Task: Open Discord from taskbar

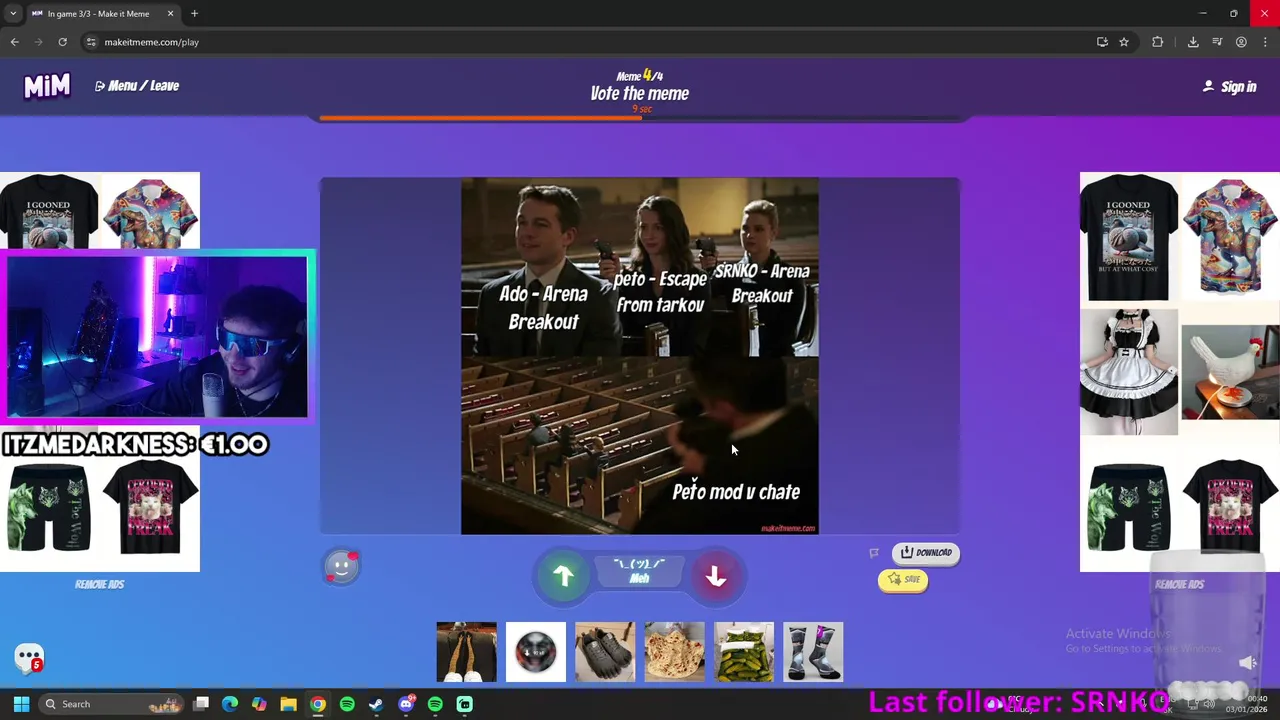Action: pyautogui.click(x=405, y=704)
